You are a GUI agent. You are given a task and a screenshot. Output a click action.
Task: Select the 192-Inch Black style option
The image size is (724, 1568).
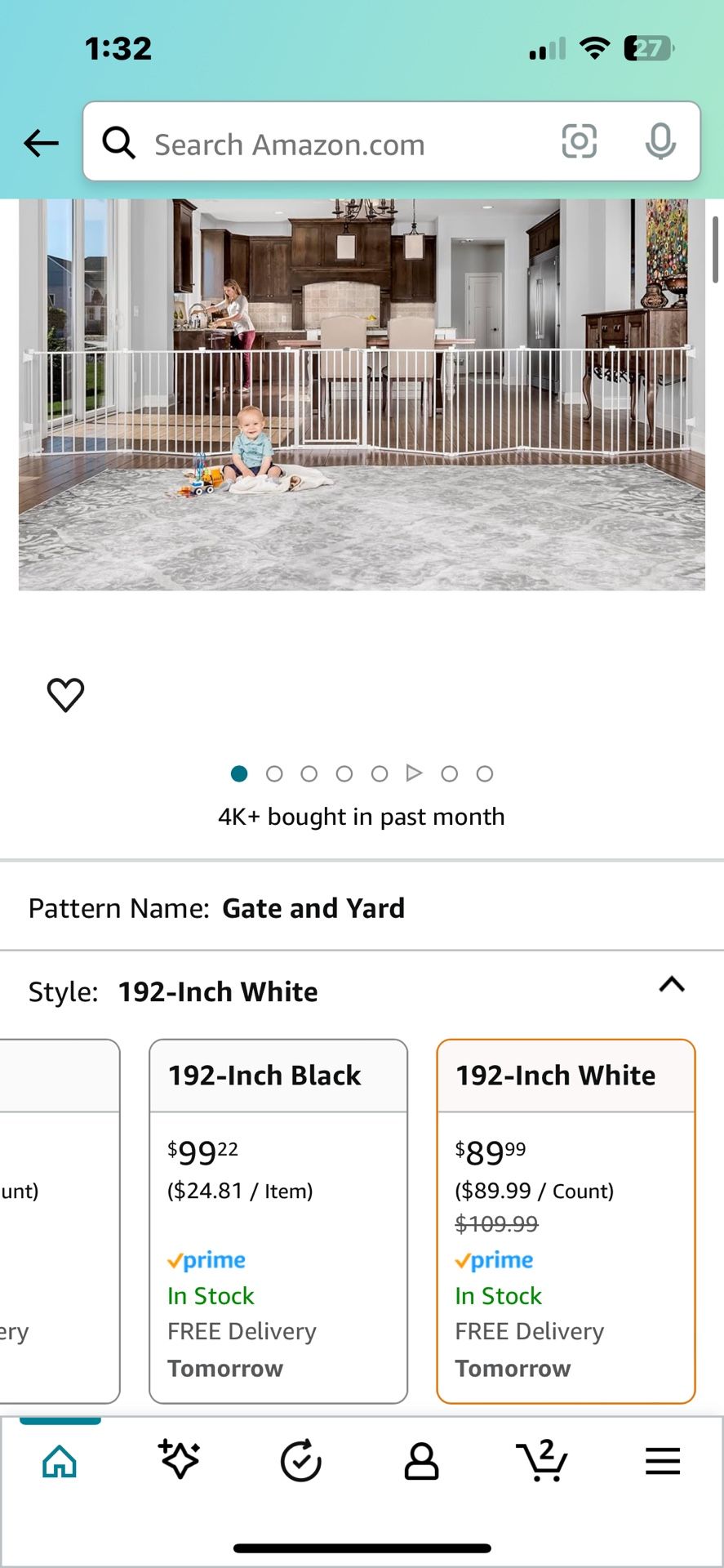[278, 1220]
